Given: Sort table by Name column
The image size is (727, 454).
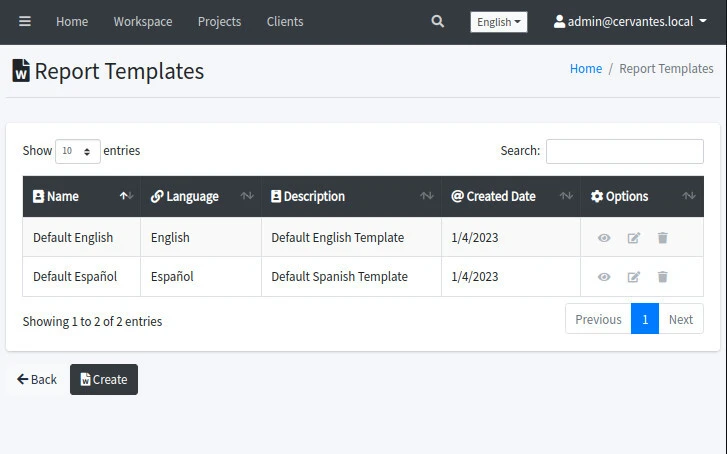Looking at the screenshot, I should coord(81,197).
